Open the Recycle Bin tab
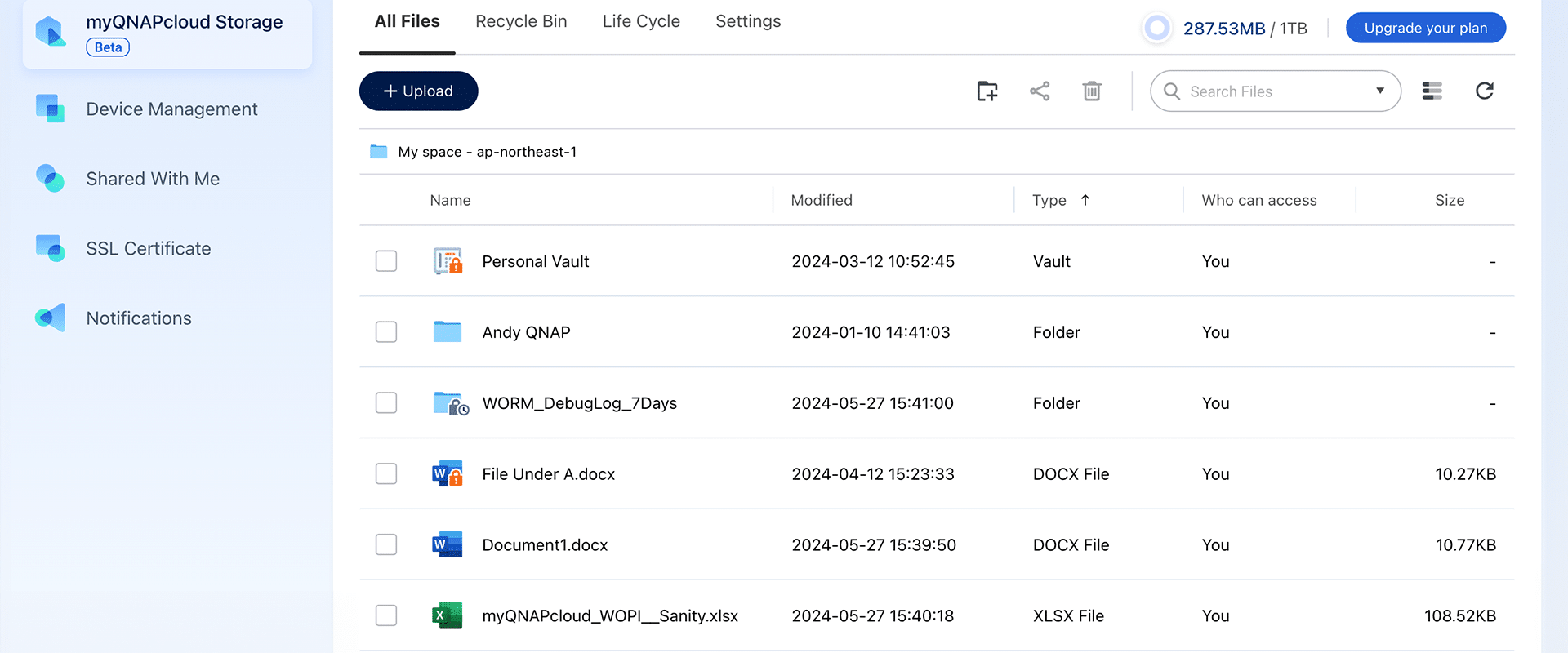 (x=521, y=21)
